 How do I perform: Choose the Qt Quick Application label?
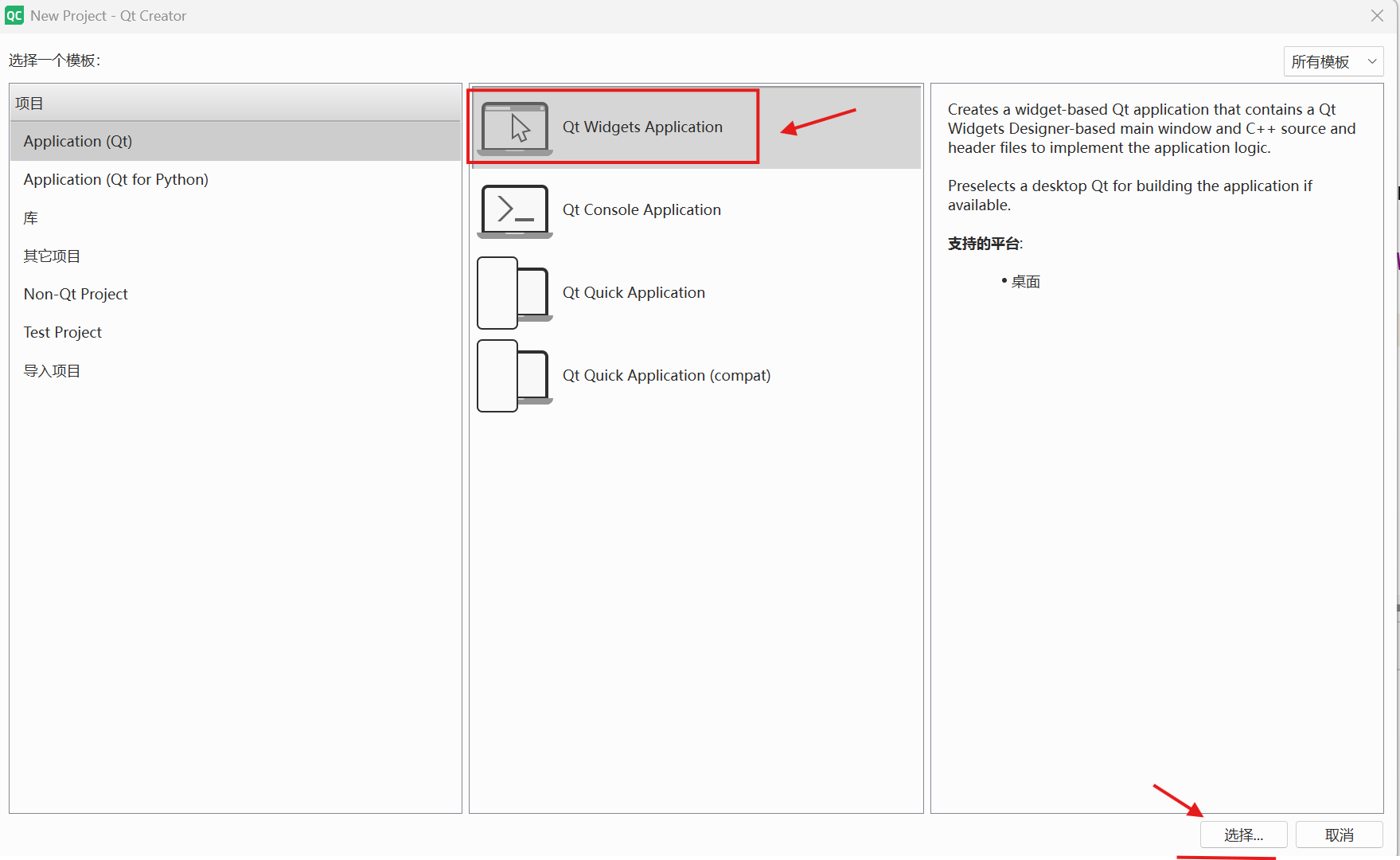(x=634, y=292)
